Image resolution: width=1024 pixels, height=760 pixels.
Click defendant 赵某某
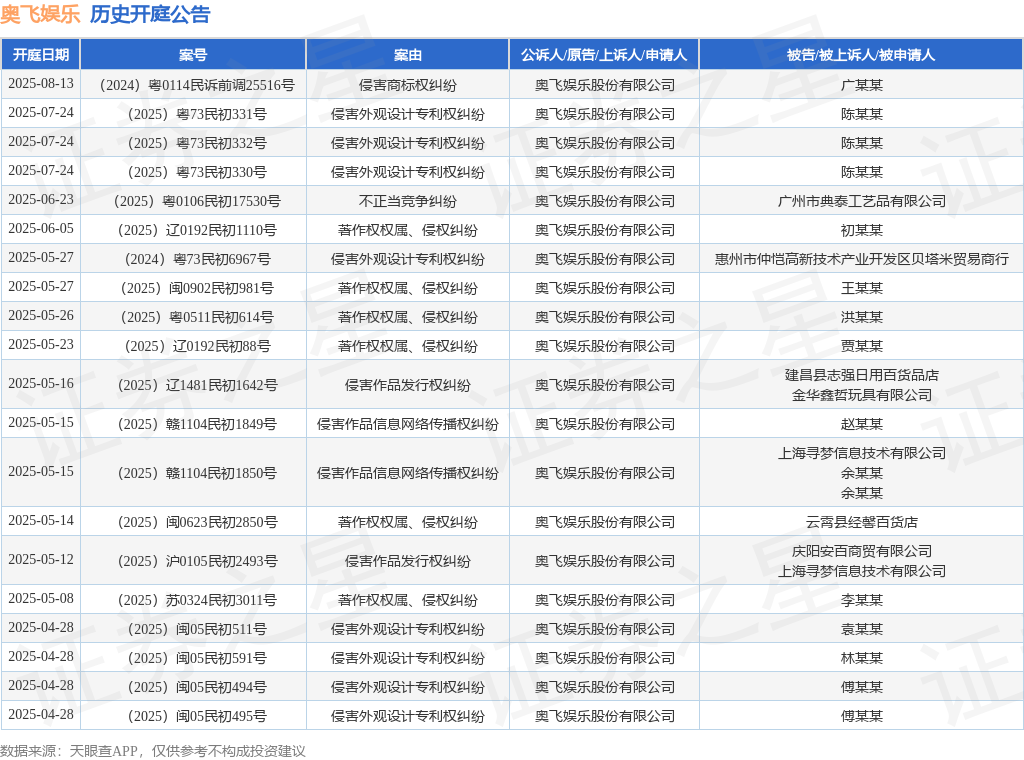coord(861,424)
